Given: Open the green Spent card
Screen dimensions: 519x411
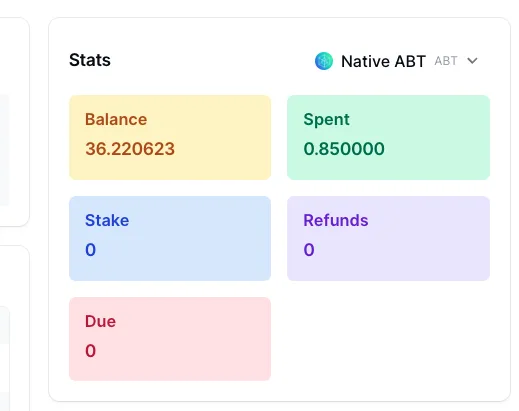Looking at the screenshot, I should (388, 137).
